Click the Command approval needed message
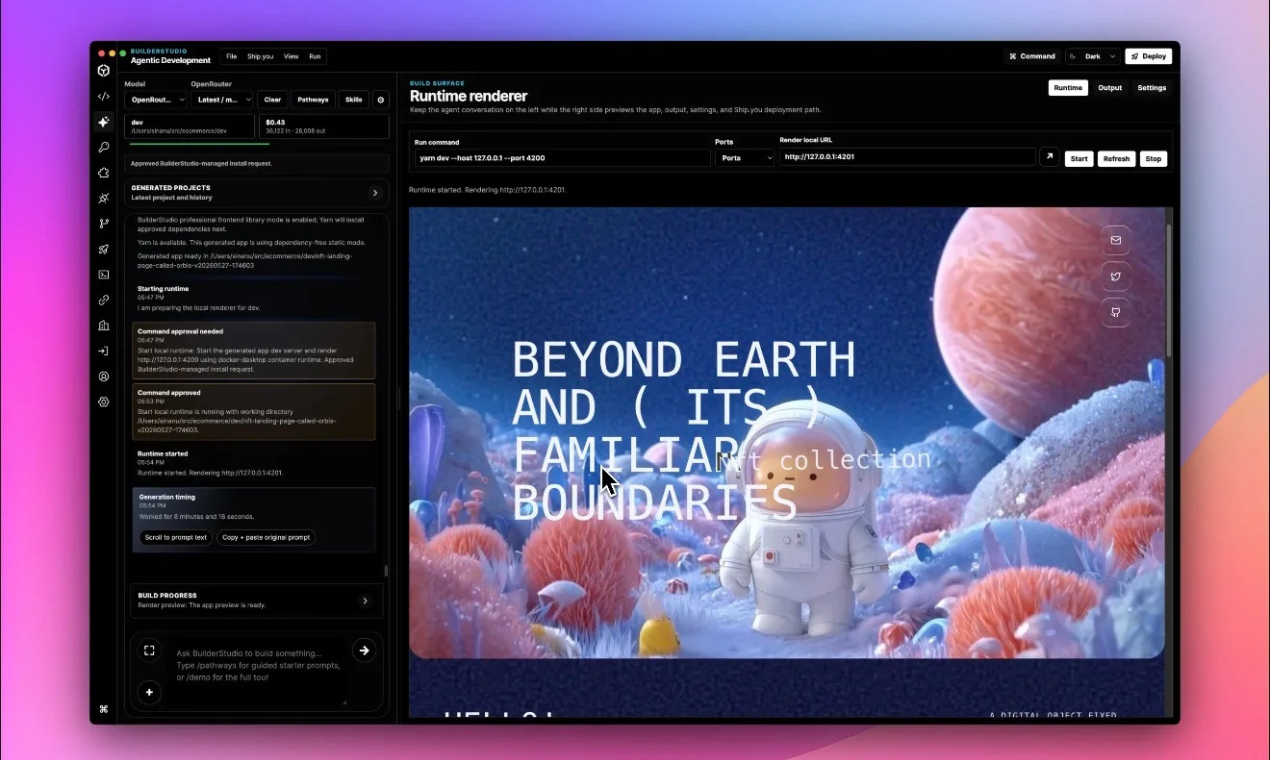The height and width of the screenshot is (760, 1270). pyautogui.click(x=254, y=350)
